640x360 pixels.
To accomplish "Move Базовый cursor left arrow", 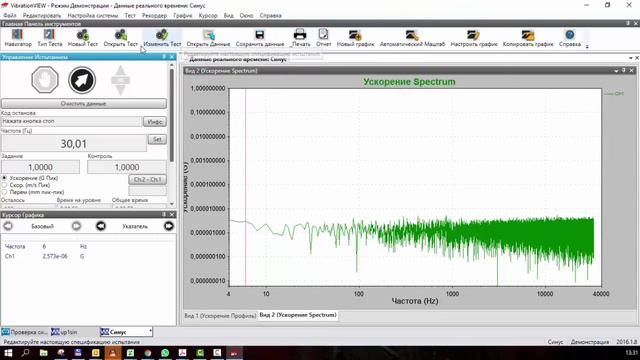I will 8,226.
